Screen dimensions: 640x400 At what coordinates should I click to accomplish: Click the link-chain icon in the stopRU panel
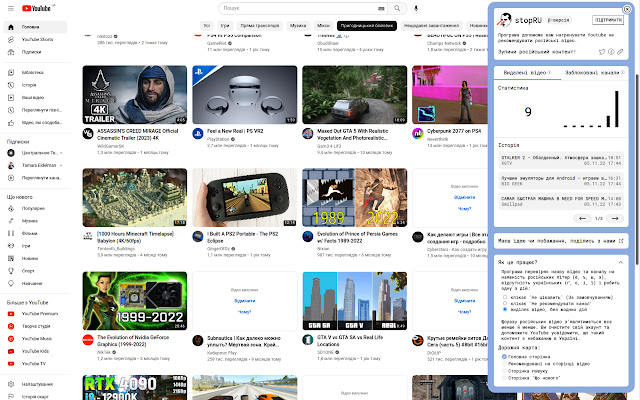tap(620, 52)
